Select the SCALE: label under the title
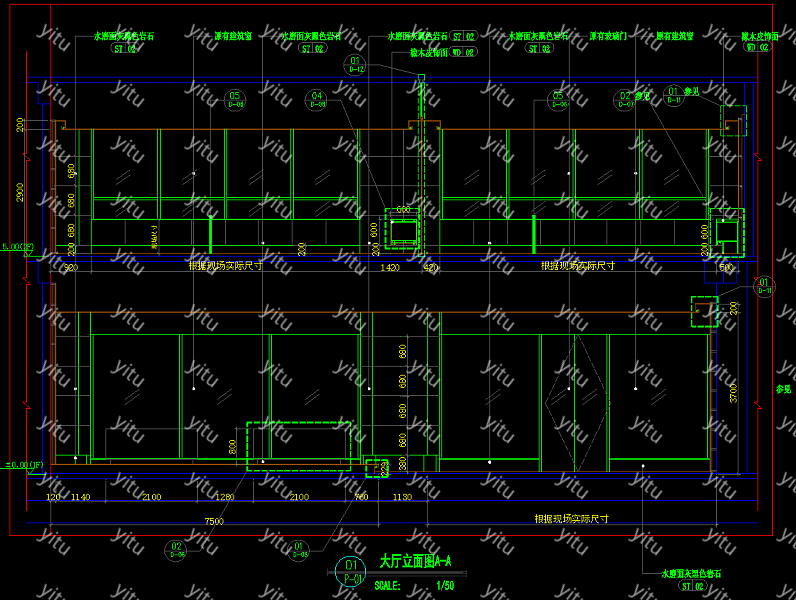 coord(388,586)
